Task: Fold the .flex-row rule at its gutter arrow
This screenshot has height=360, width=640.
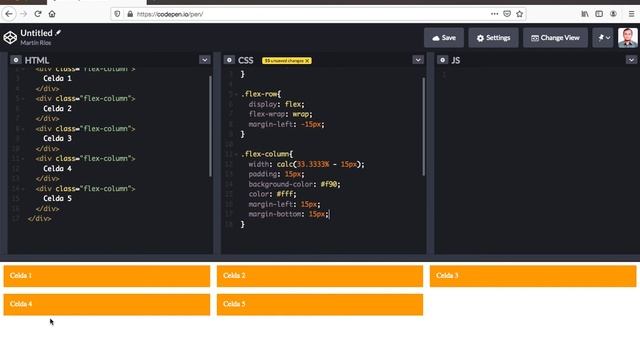Action: [236, 94]
